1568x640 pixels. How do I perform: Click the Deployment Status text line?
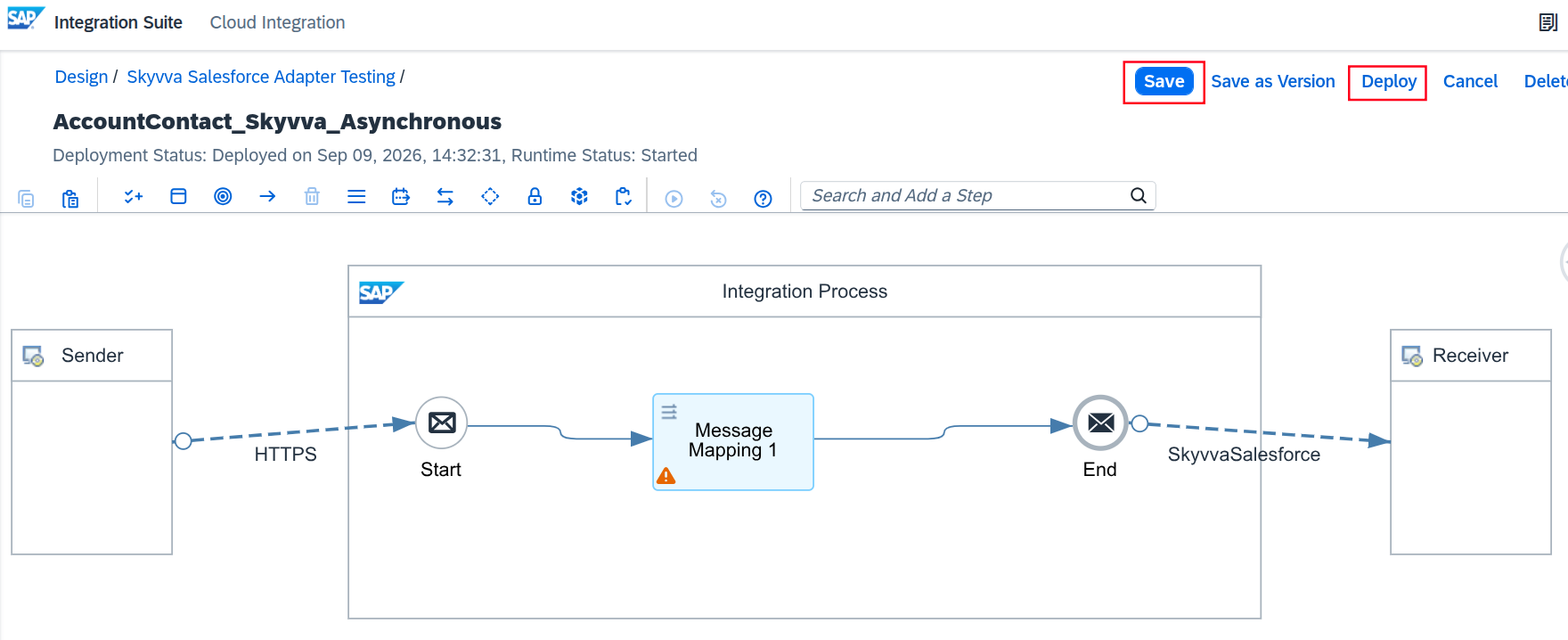374,155
